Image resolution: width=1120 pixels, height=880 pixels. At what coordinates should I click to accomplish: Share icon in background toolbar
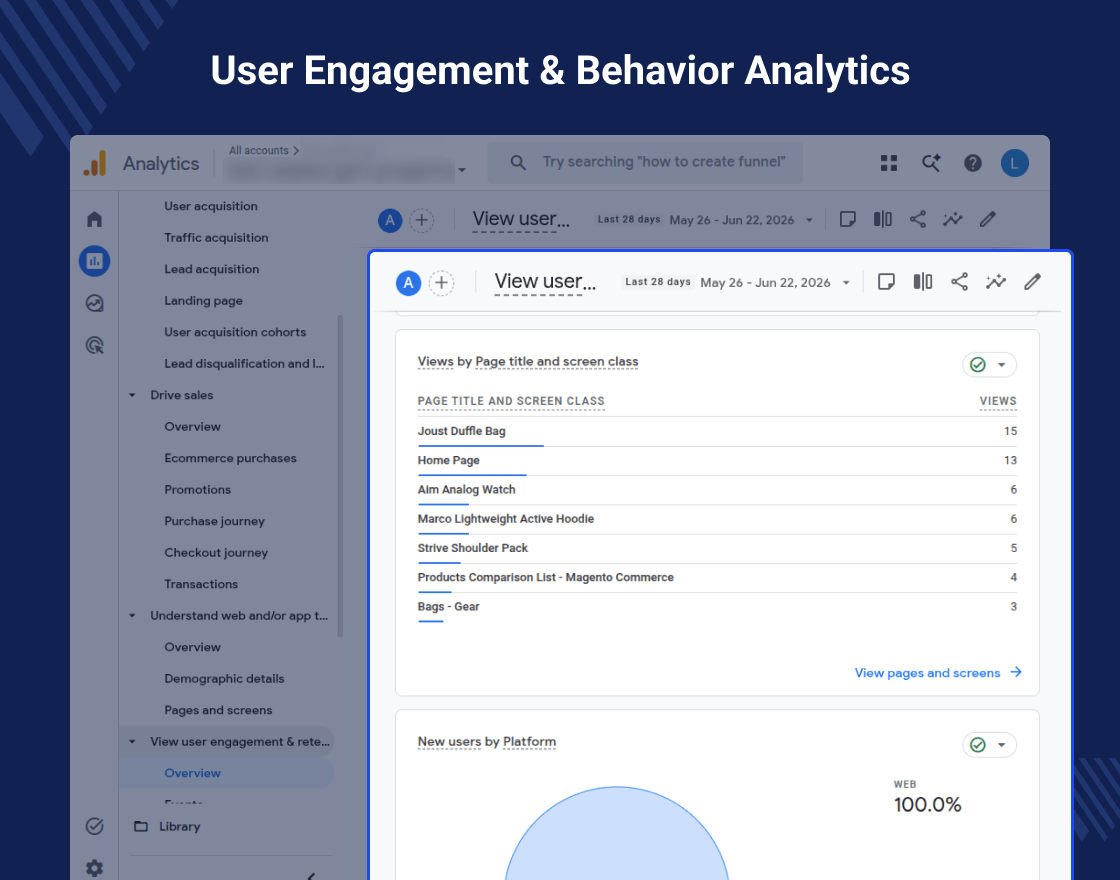[918, 219]
